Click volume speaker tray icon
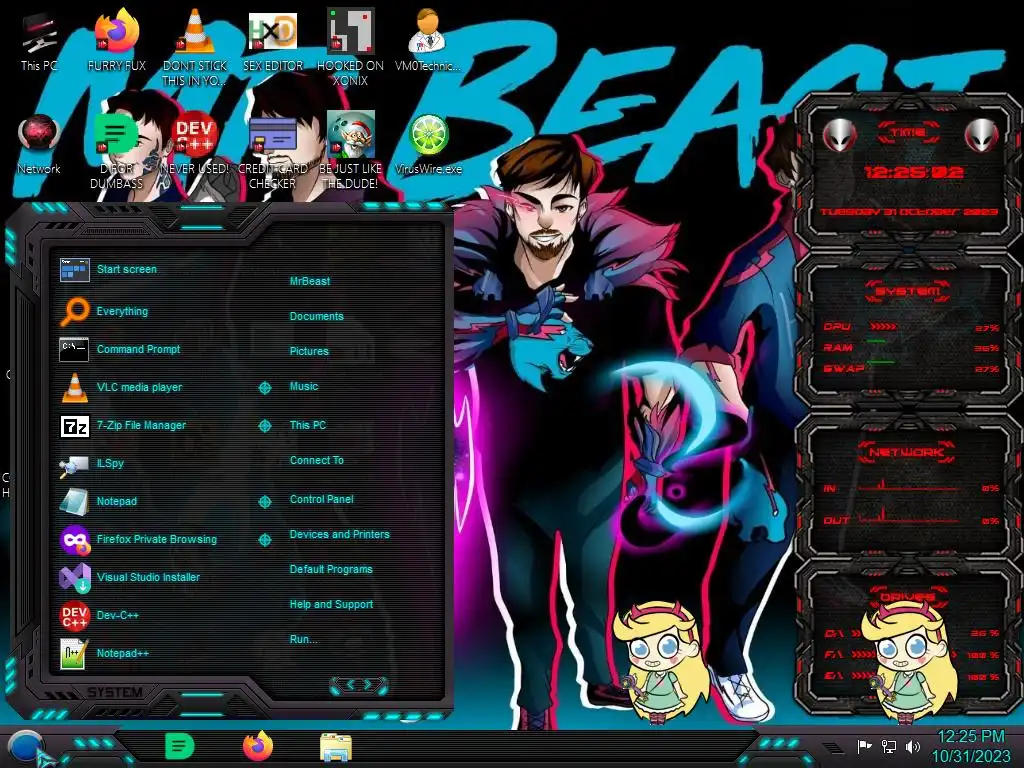This screenshot has width=1024, height=768. [x=913, y=746]
